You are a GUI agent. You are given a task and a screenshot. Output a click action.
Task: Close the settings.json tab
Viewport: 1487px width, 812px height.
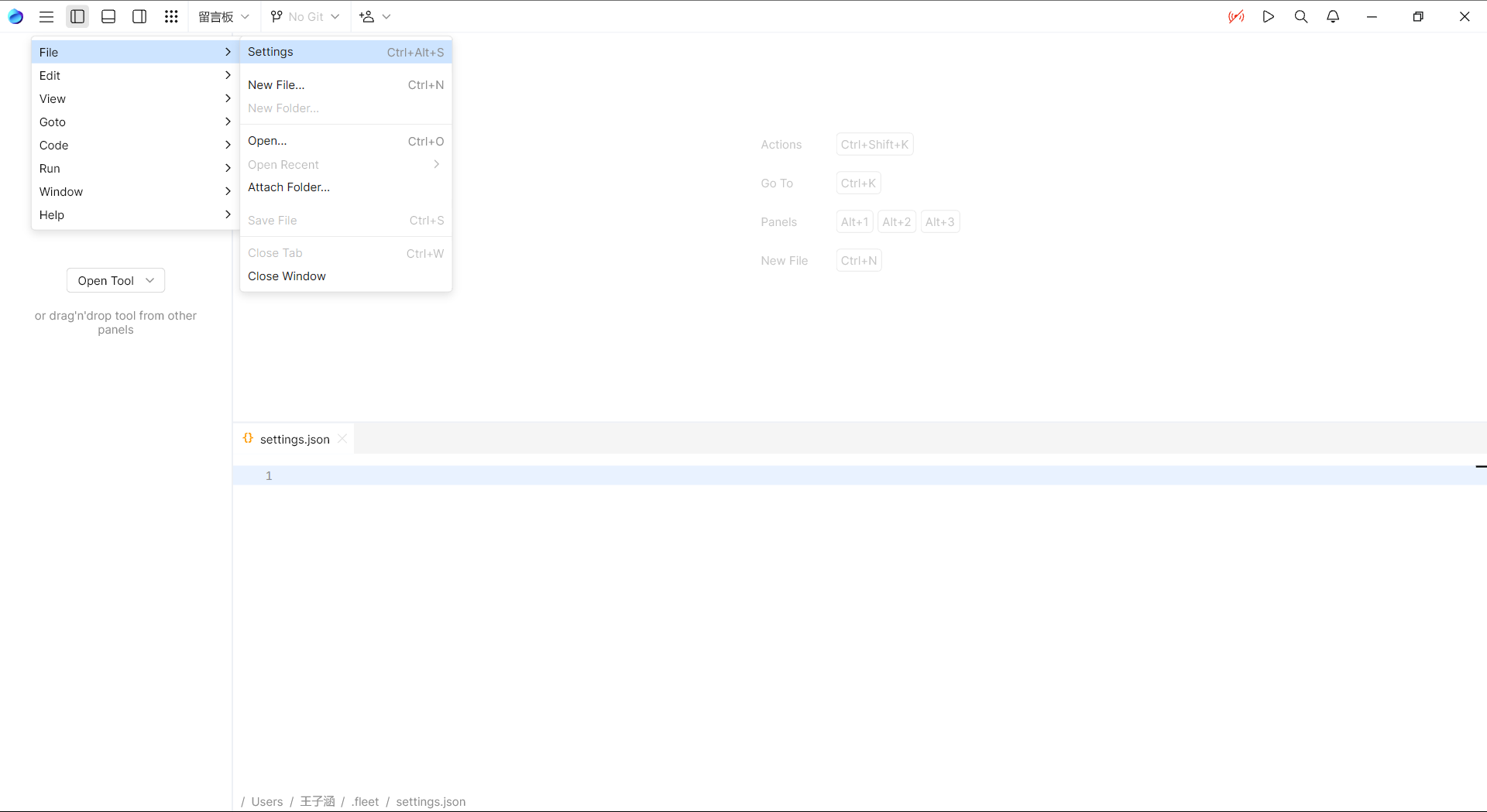pos(342,439)
